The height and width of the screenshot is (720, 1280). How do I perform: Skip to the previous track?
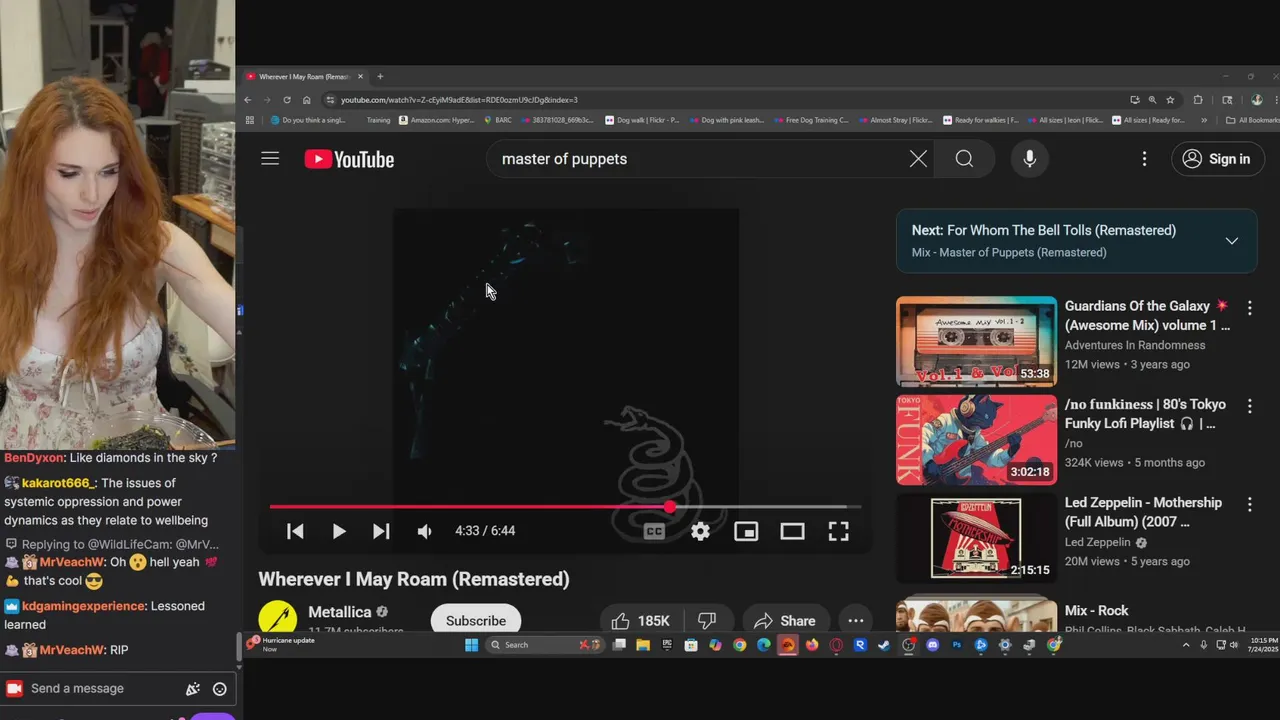pos(295,531)
